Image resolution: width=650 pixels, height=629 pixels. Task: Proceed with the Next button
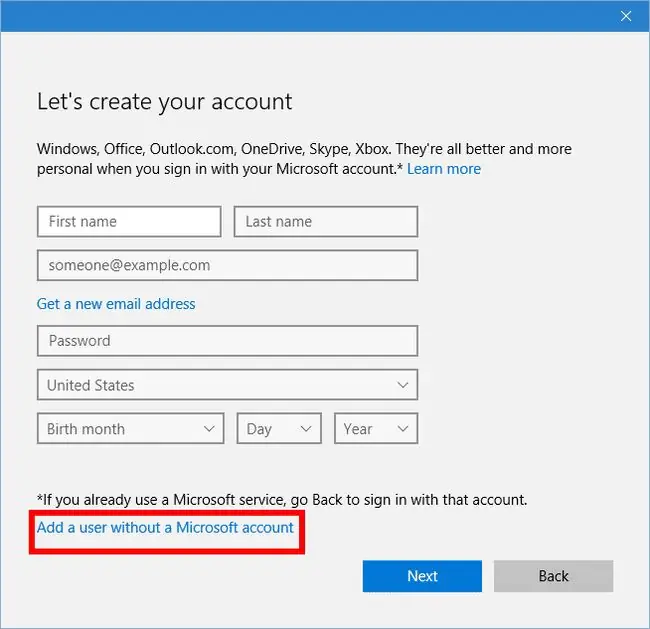click(x=422, y=576)
